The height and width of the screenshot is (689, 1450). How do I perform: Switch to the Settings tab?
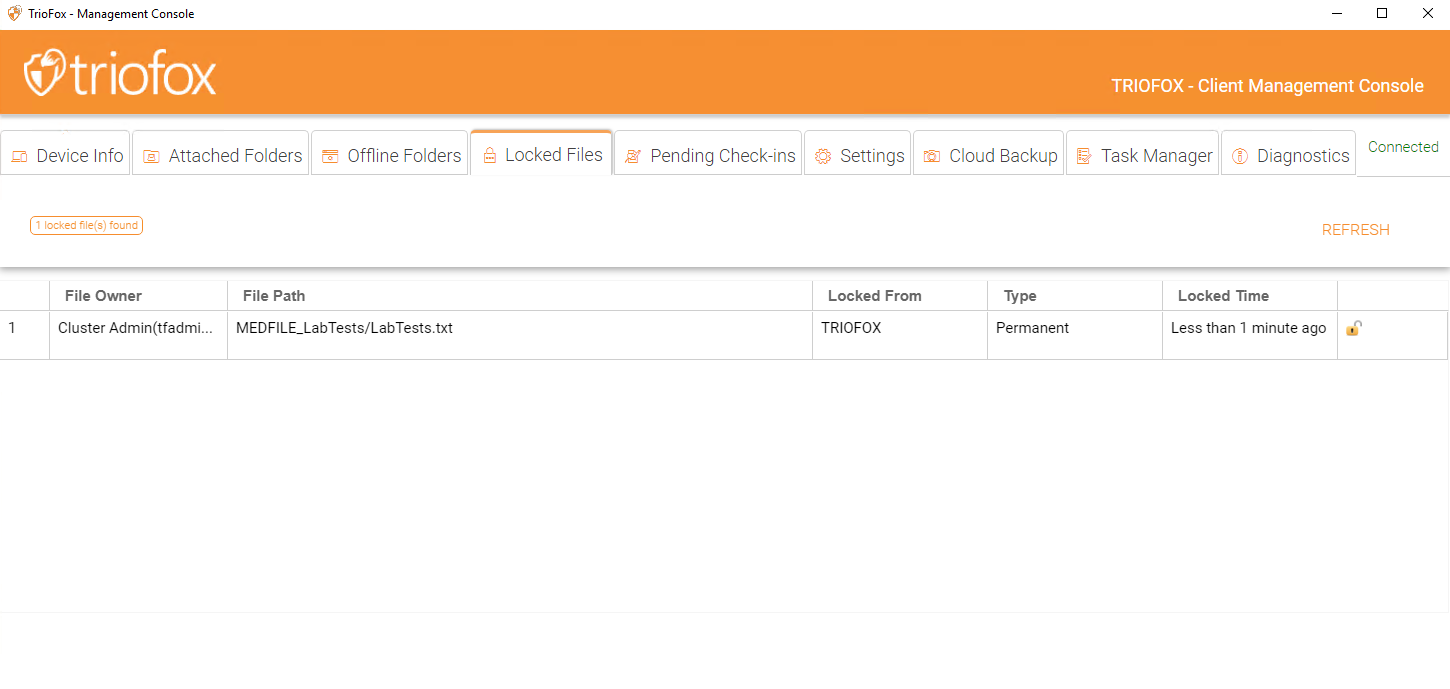[858, 155]
